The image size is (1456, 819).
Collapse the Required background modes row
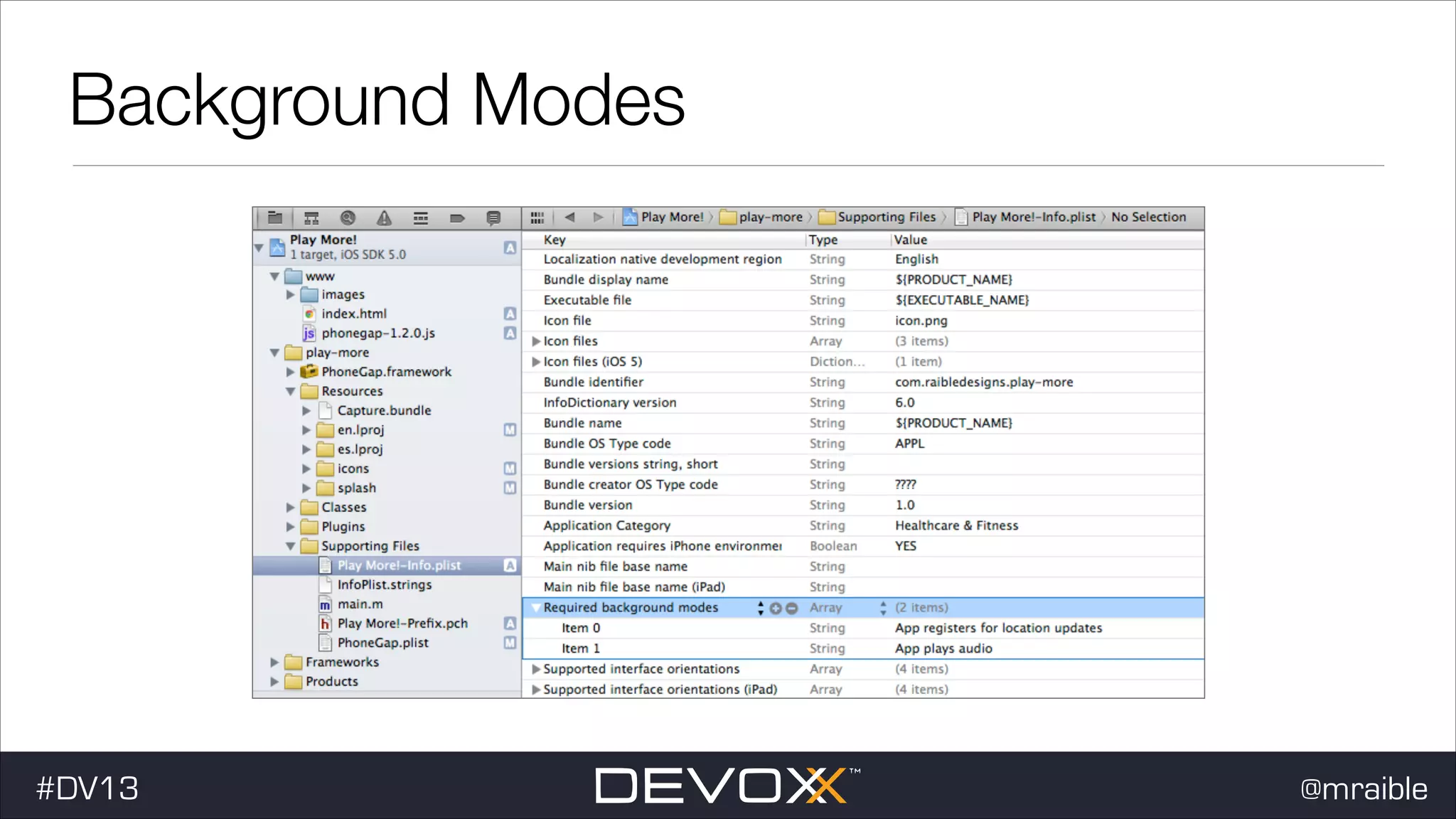pyautogui.click(x=536, y=608)
